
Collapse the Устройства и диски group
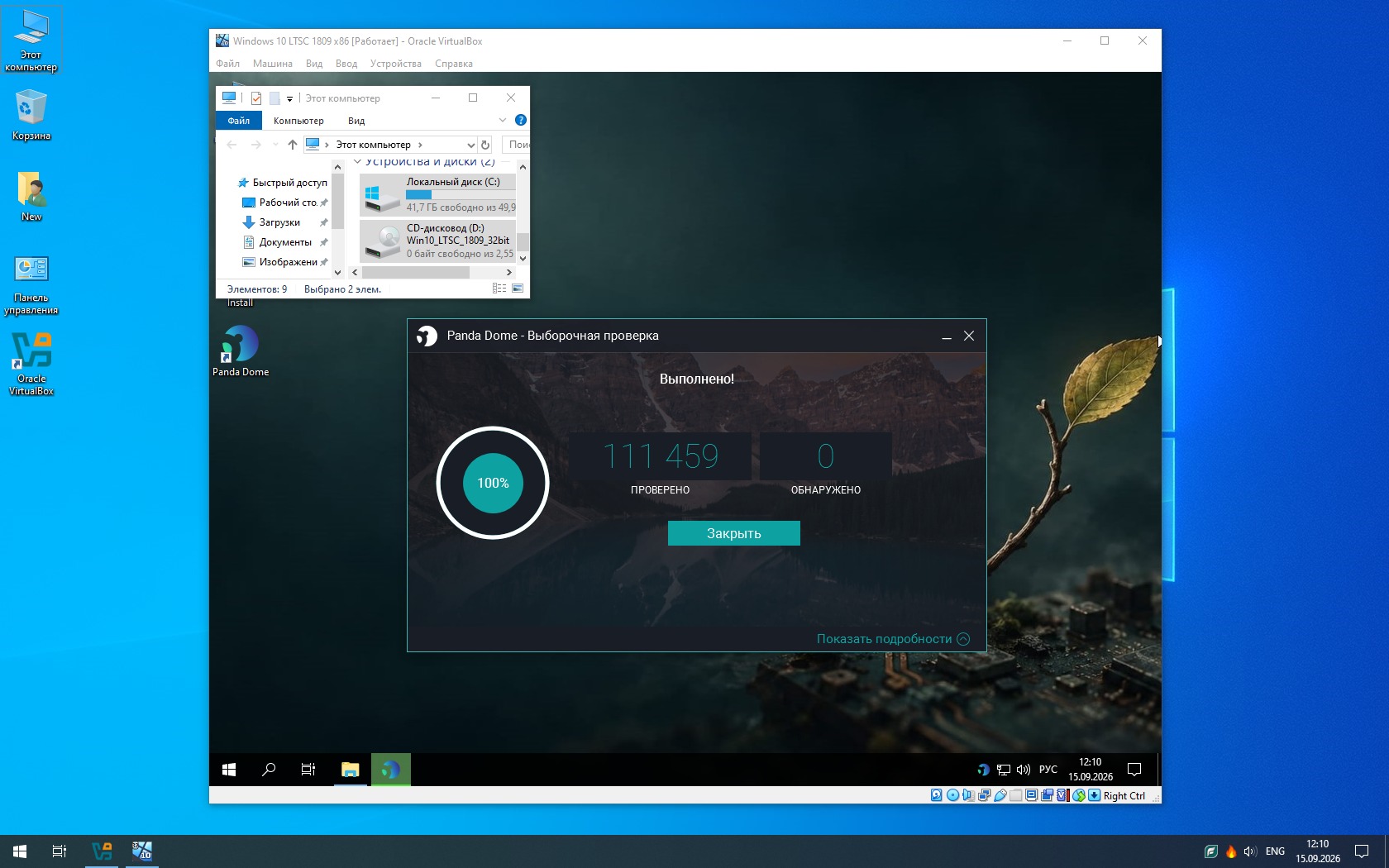tap(358, 161)
